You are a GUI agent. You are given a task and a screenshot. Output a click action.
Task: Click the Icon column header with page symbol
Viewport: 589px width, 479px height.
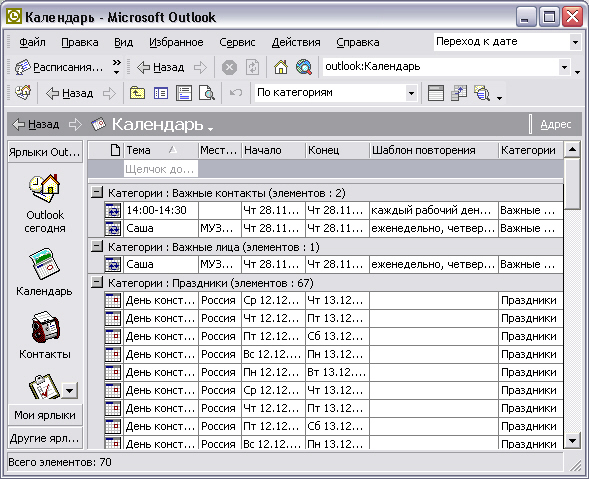[x=115, y=150]
